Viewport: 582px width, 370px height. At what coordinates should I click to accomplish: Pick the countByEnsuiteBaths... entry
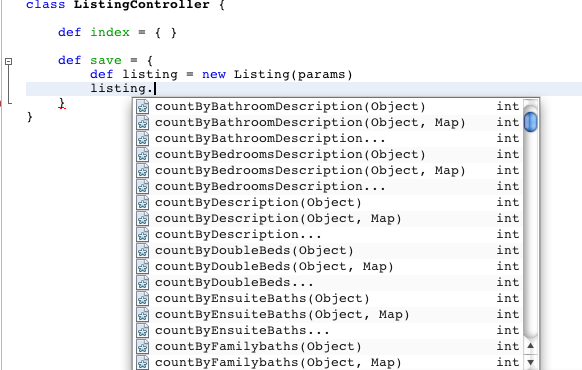(x=328, y=330)
